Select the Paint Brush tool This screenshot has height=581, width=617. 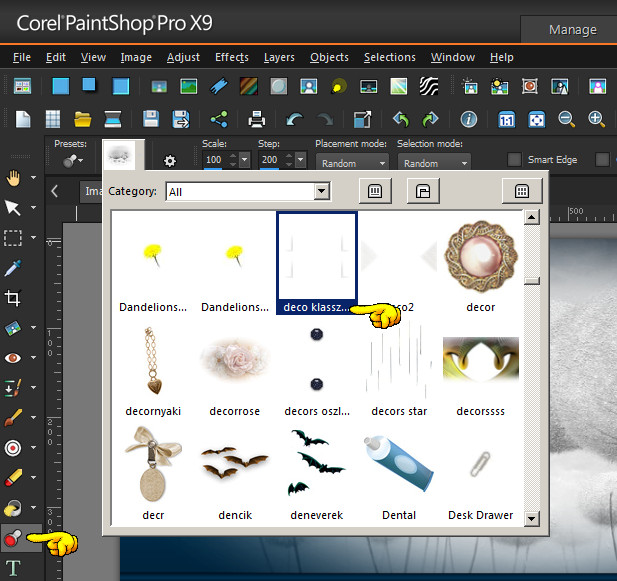pos(13,418)
